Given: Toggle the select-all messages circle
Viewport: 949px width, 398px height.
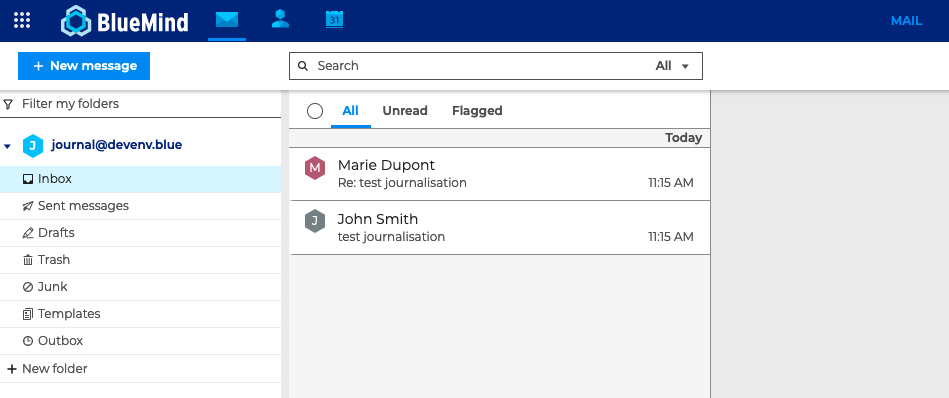Looking at the screenshot, I should click(x=315, y=111).
